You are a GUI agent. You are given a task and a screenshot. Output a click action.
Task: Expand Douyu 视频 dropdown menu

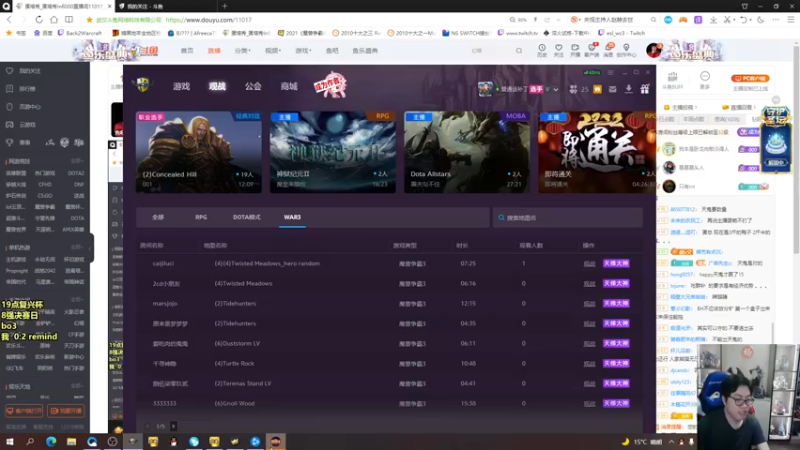tap(273, 51)
